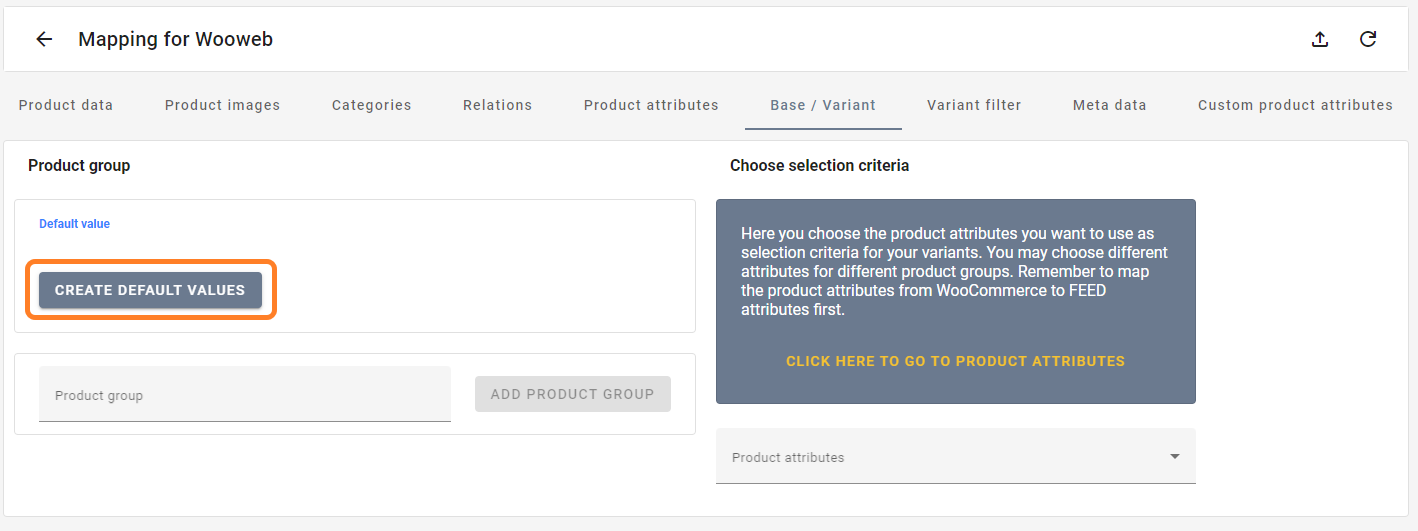1418x531 pixels.
Task: Follow the Click Here To Go To Product Attributes link
Action: [x=955, y=361]
